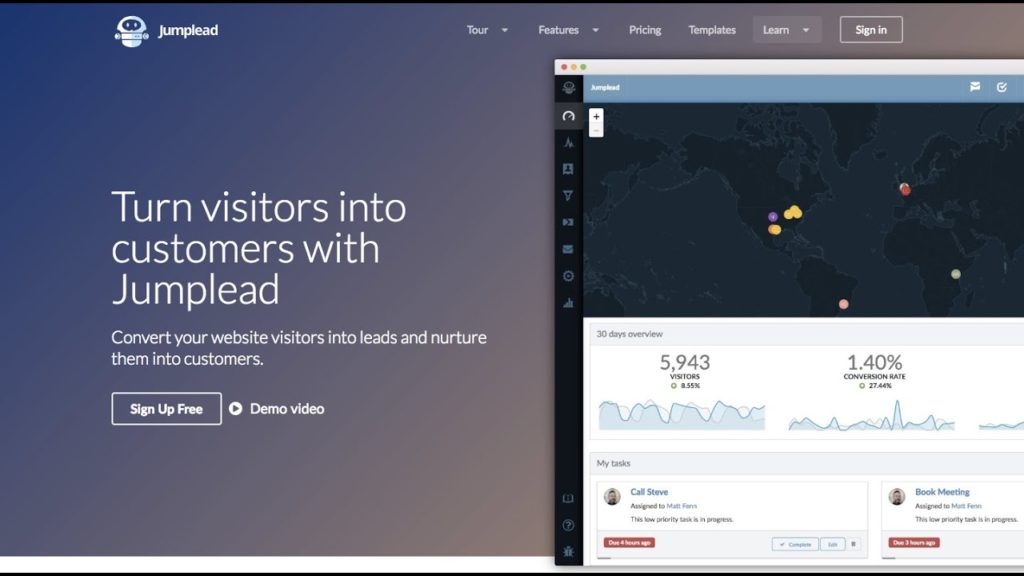The height and width of the screenshot is (576, 1024).
Task: Open the book icon near sidebar bottom
Action: [568, 498]
